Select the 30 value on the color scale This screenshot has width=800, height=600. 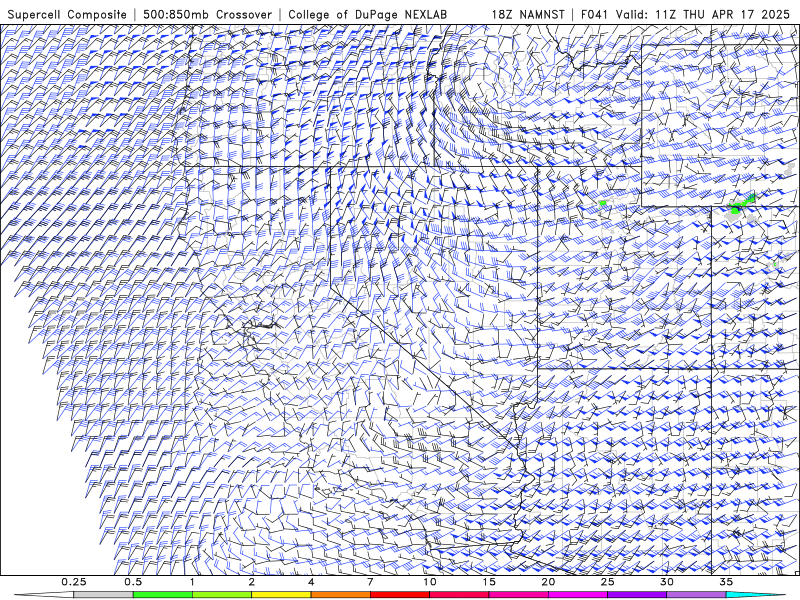pos(666,582)
